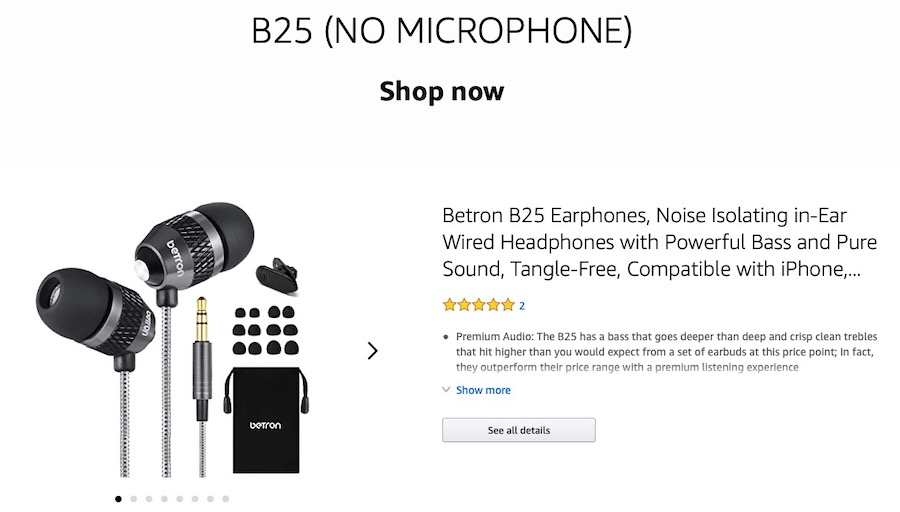Click the next image arrow
The image size is (900, 512).
372,351
